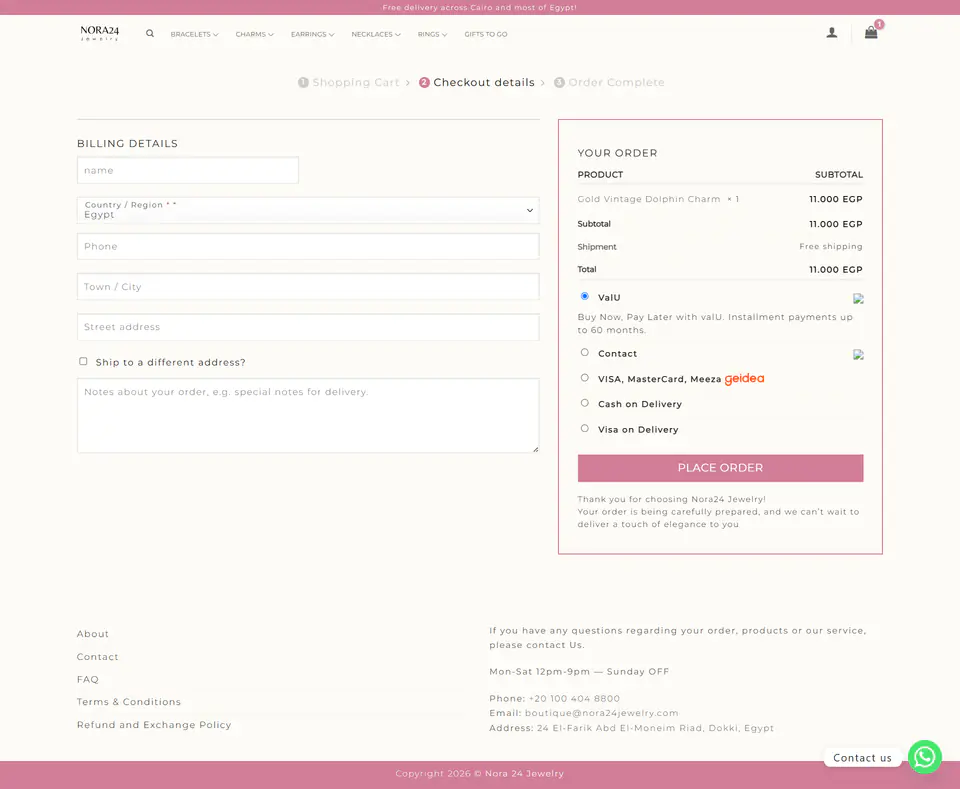Go to Order Complete step
This screenshot has width=960, height=789.
(x=609, y=83)
